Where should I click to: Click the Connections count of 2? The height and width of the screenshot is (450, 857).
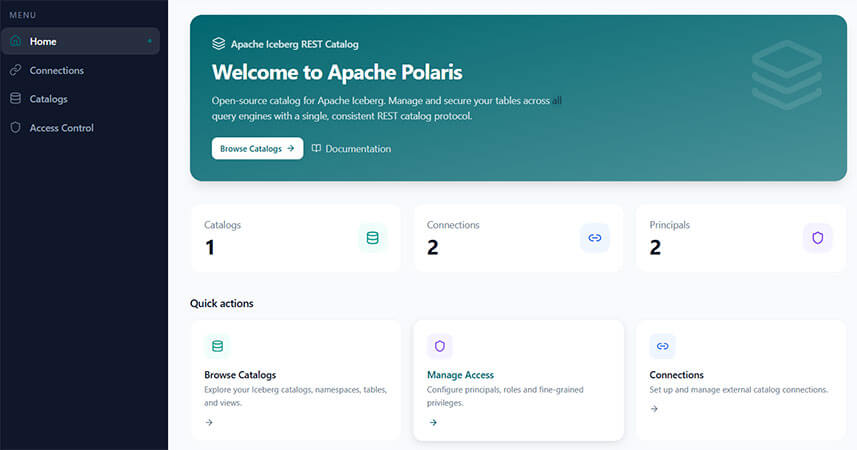[x=433, y=248]
